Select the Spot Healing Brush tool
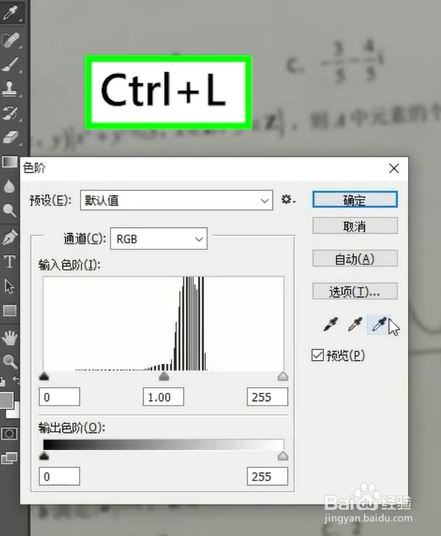 pos(10,40)
